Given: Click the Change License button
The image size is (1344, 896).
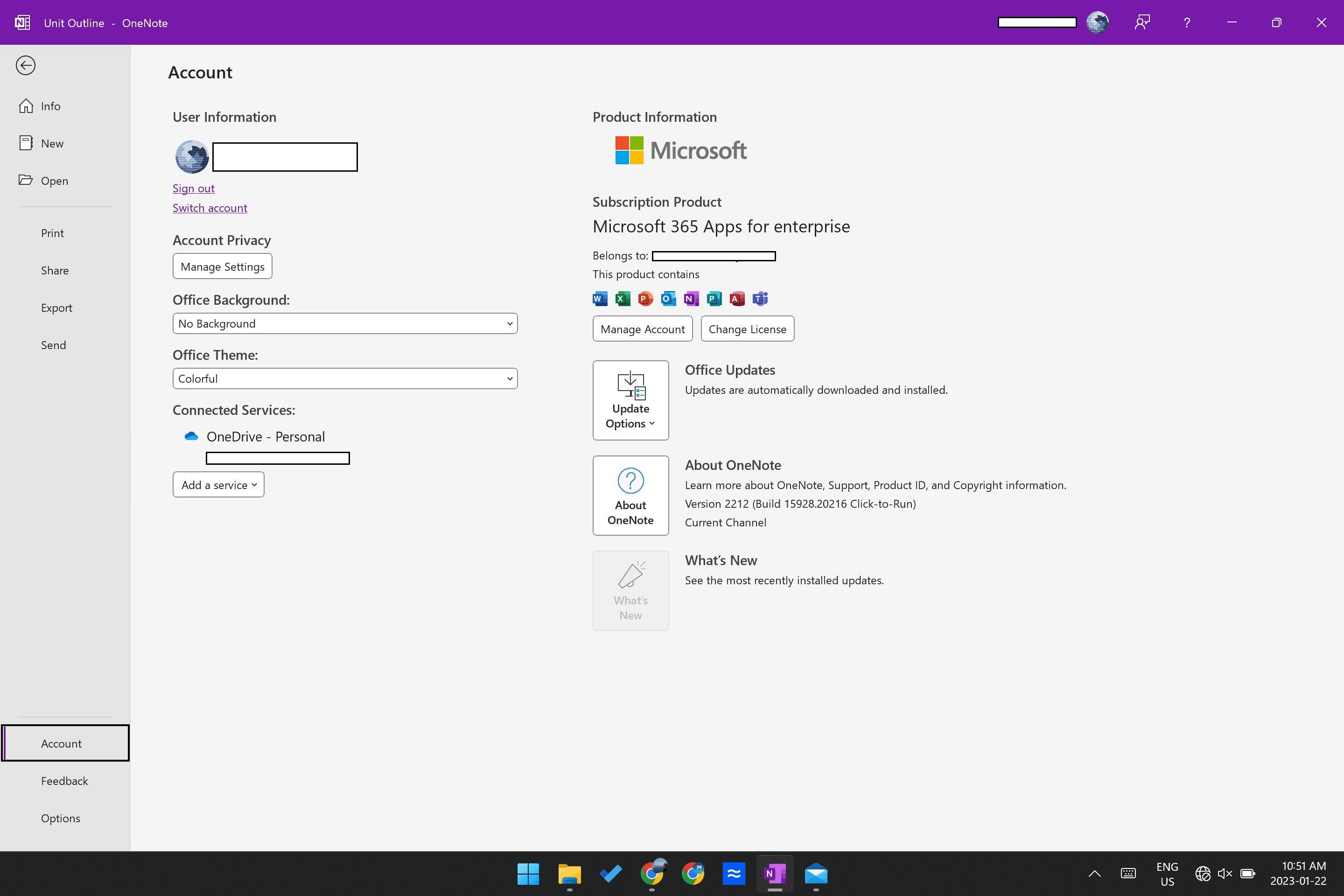Looking at the screenshot, I should pos(747,329).
